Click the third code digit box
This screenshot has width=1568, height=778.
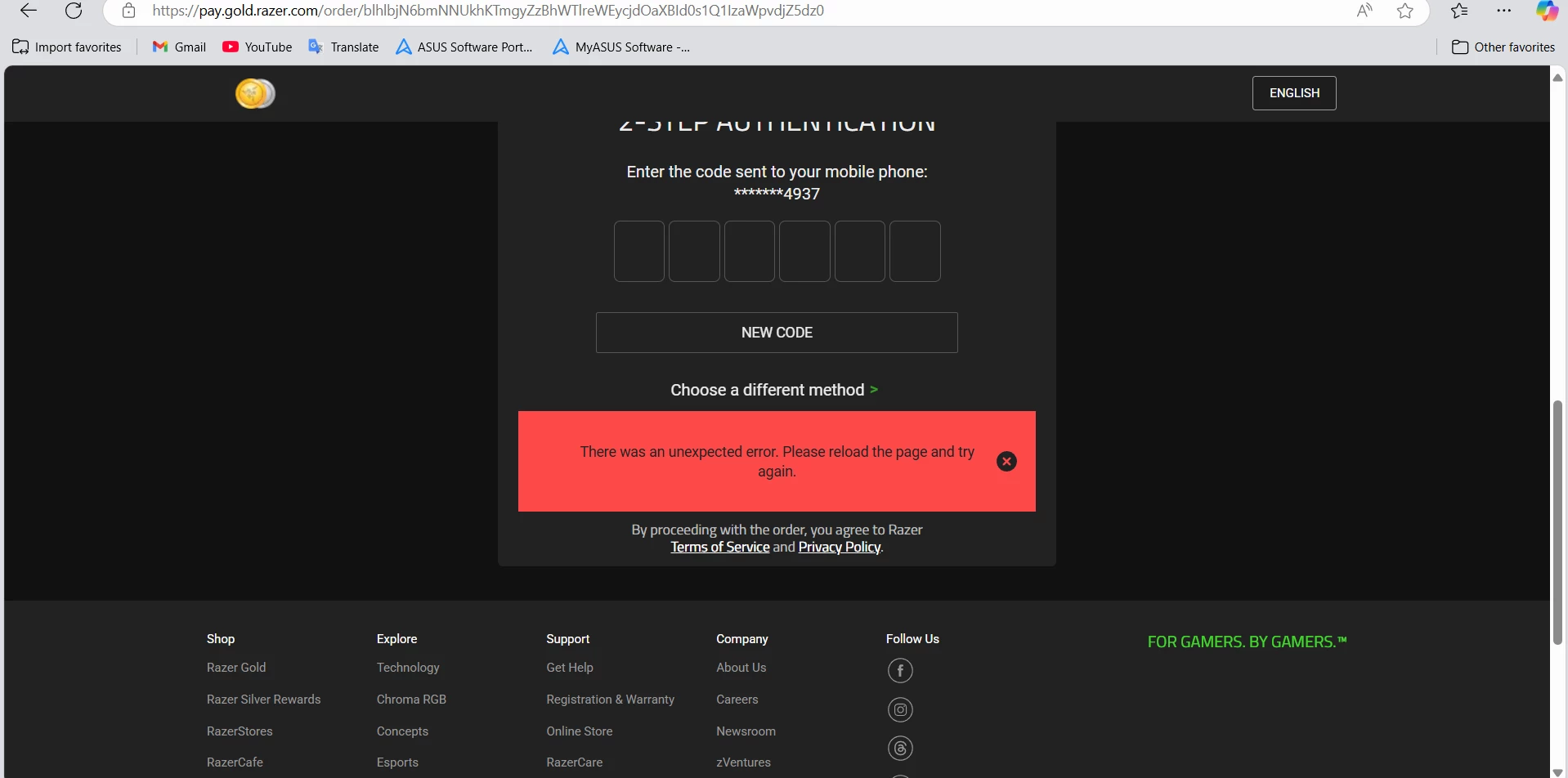pos(750,252)
